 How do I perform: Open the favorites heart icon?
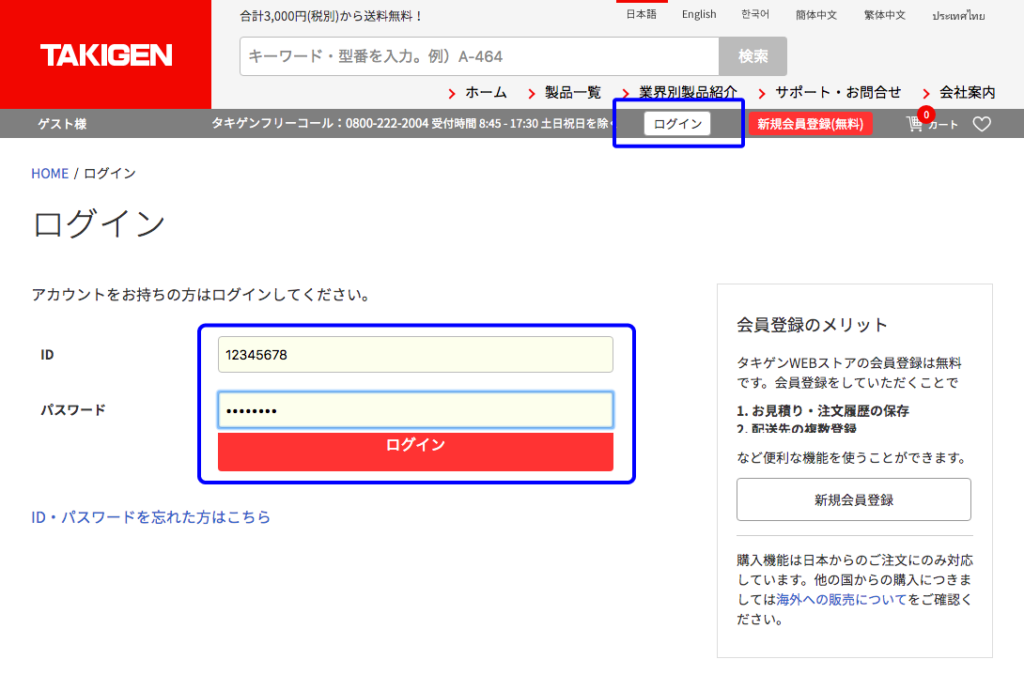click(x=982, y=124)
